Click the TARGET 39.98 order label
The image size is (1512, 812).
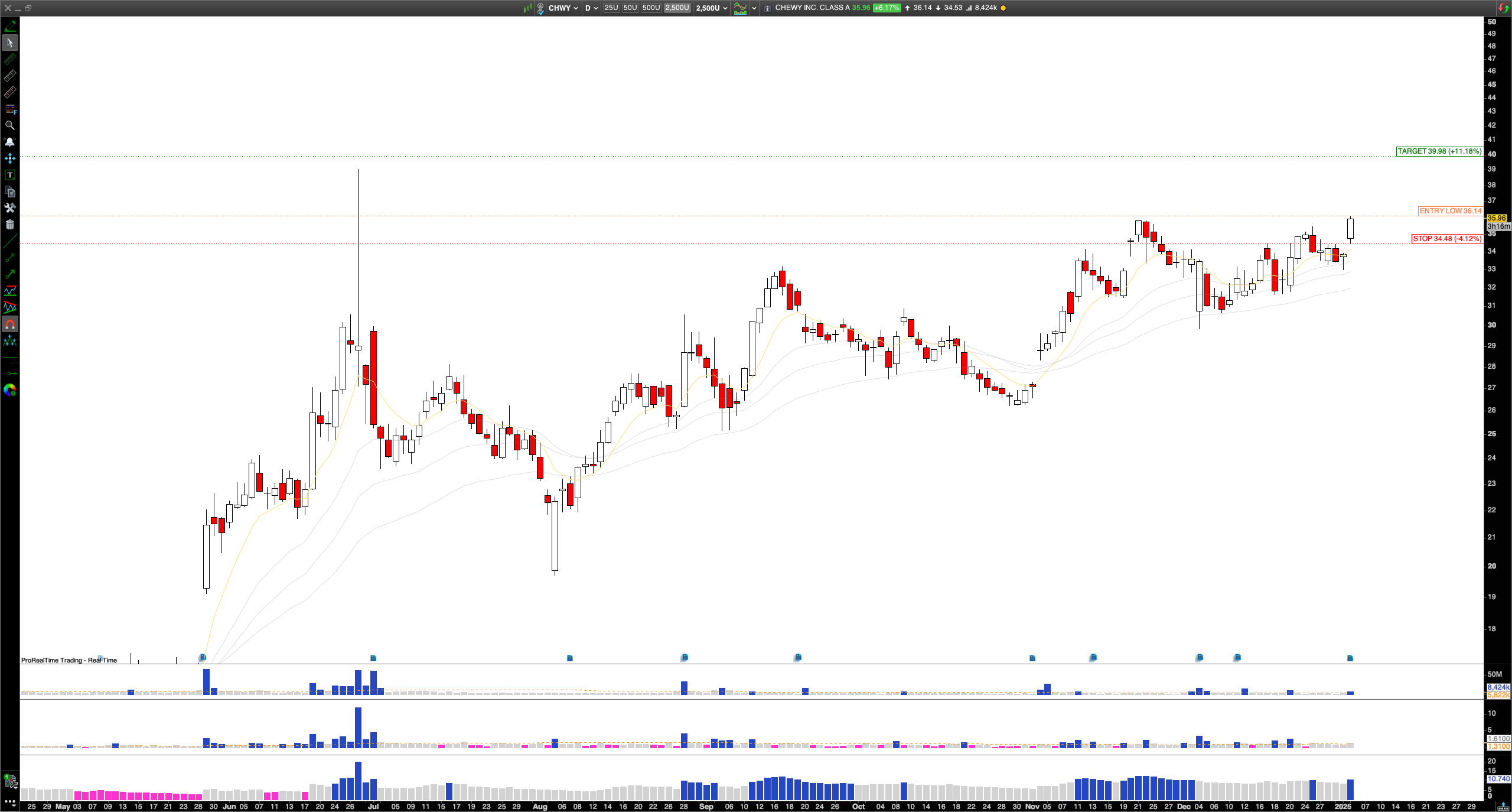point(1439,151)
